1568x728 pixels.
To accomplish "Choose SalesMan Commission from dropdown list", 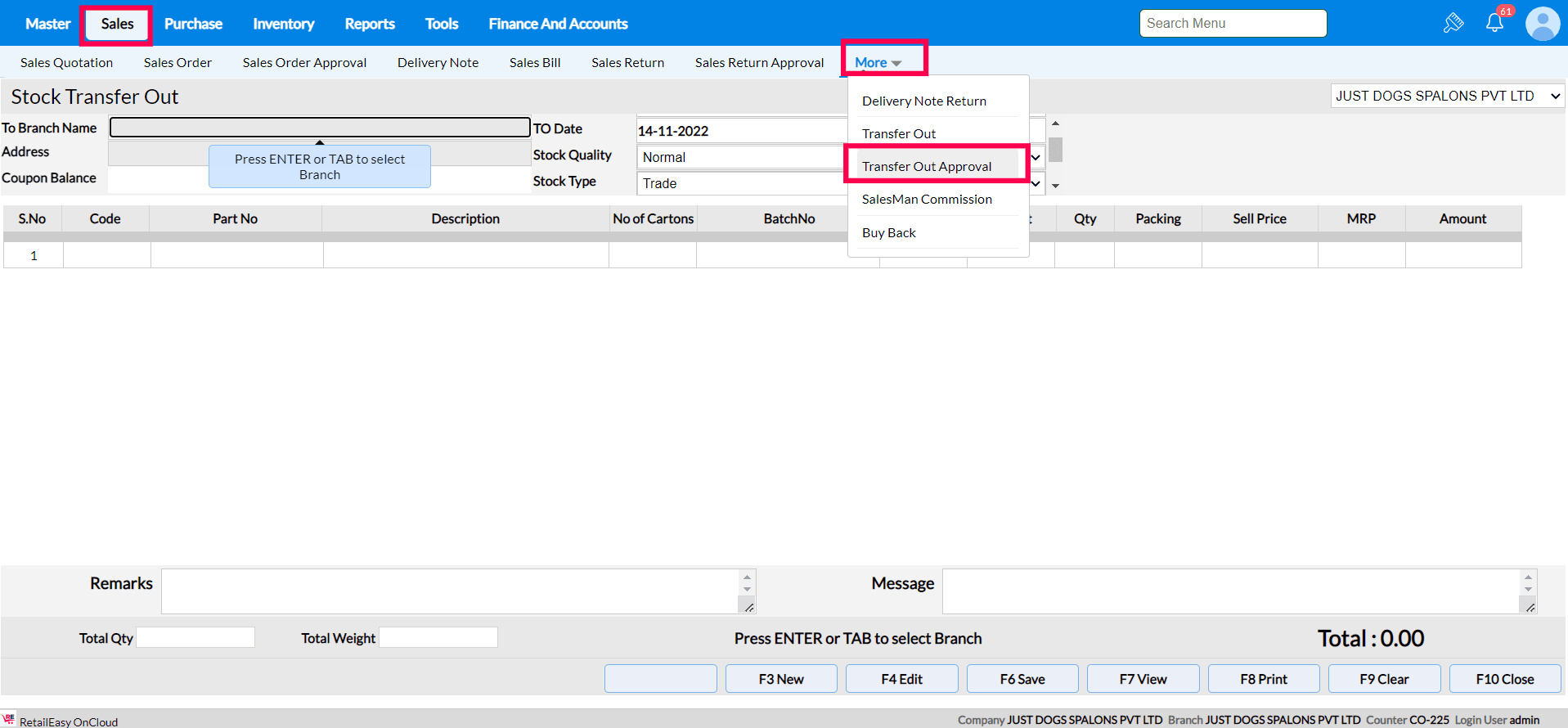I will coord(926,199).
